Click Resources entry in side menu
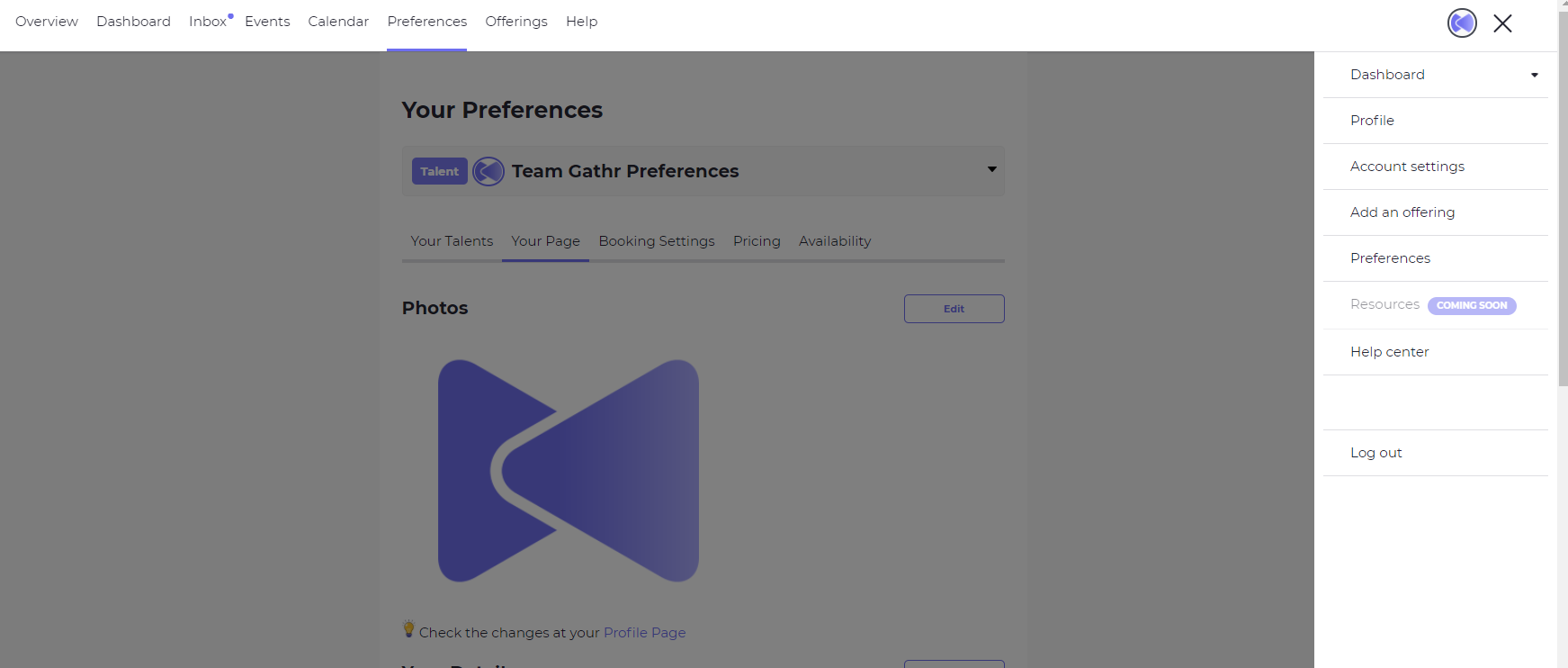Image resolution: width=1568 pixels, height=668 pixels. point(1384,304)
